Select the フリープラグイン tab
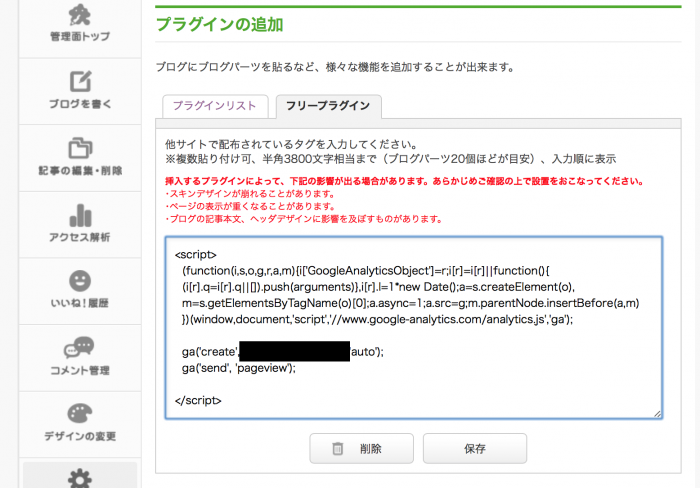Screen dimensions: 700x488 327,105
